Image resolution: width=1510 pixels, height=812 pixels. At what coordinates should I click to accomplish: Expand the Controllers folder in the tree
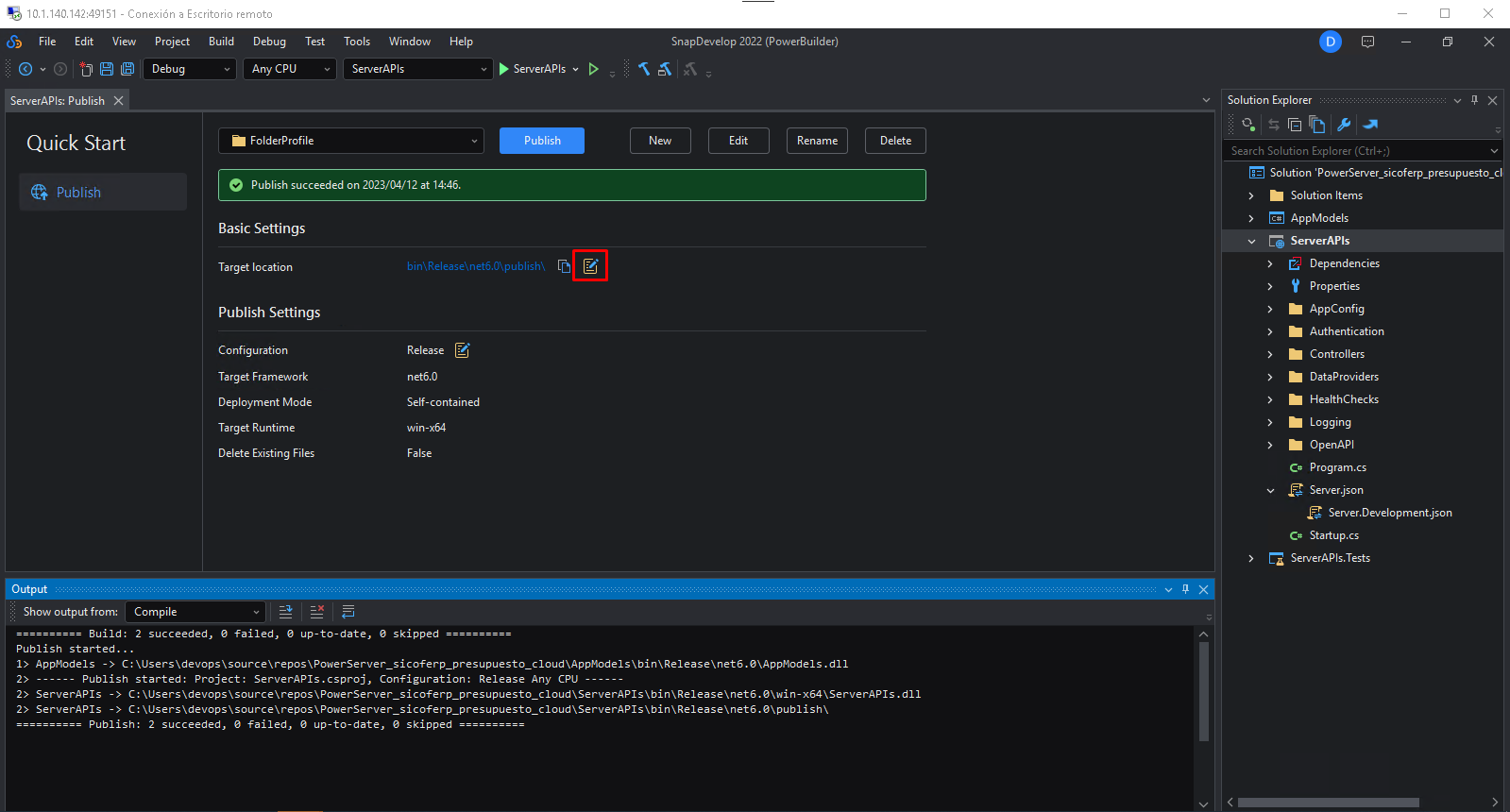click(x=1270, y=354)
